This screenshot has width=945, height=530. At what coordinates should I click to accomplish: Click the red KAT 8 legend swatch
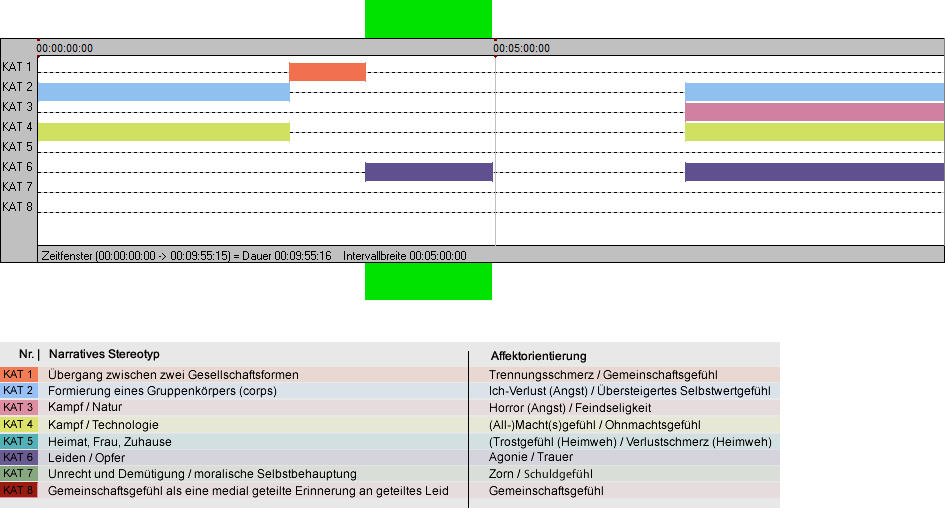point(19,490)
